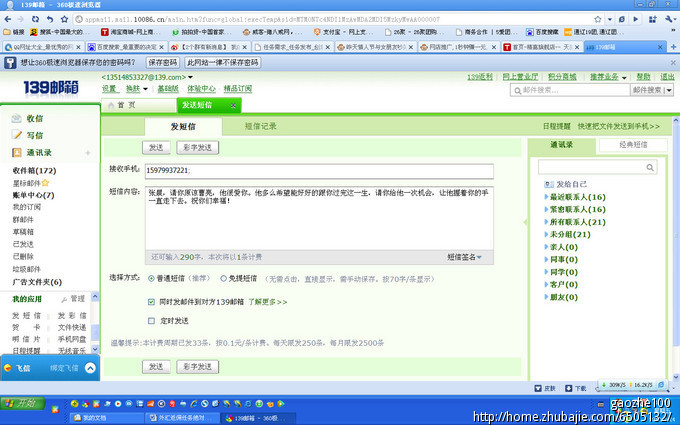This screenshot has width=680, height=425.
Task: Switch to 首页 mail tab
Action: 139,105
